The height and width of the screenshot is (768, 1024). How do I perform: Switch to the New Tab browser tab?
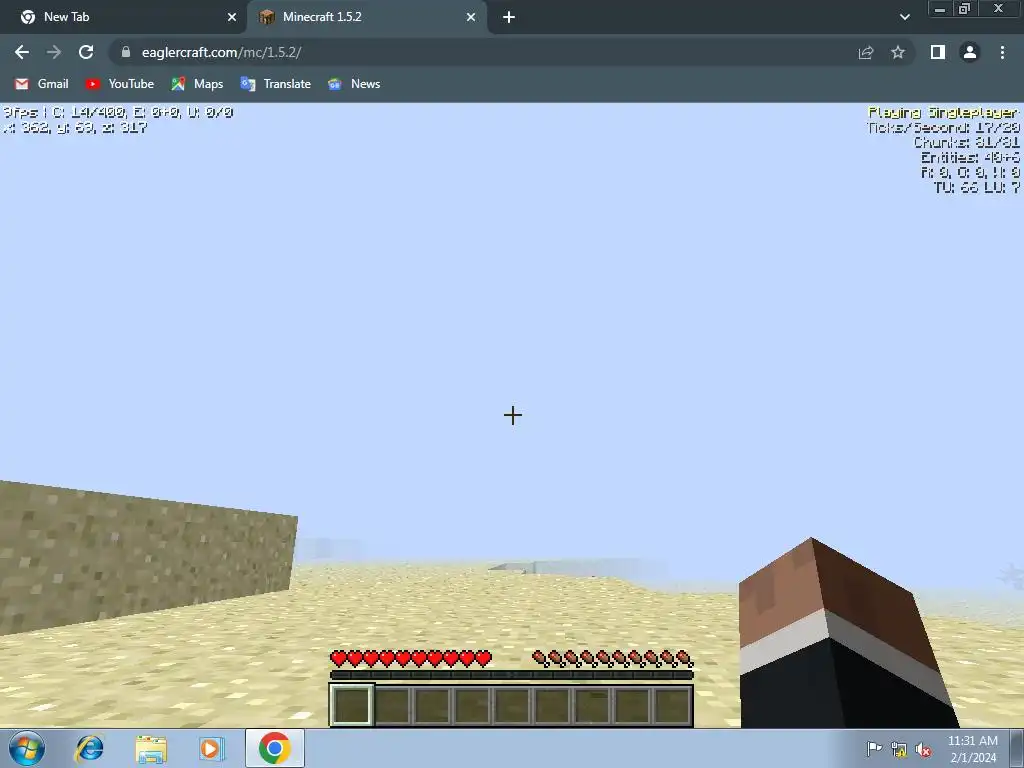pos(124,17)
